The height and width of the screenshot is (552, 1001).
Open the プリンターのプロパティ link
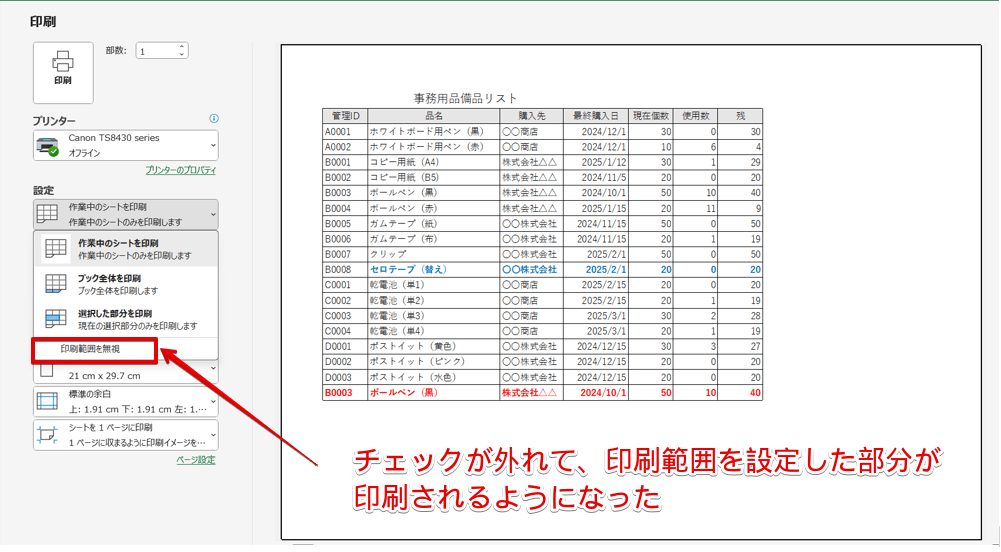click(181, 170)
